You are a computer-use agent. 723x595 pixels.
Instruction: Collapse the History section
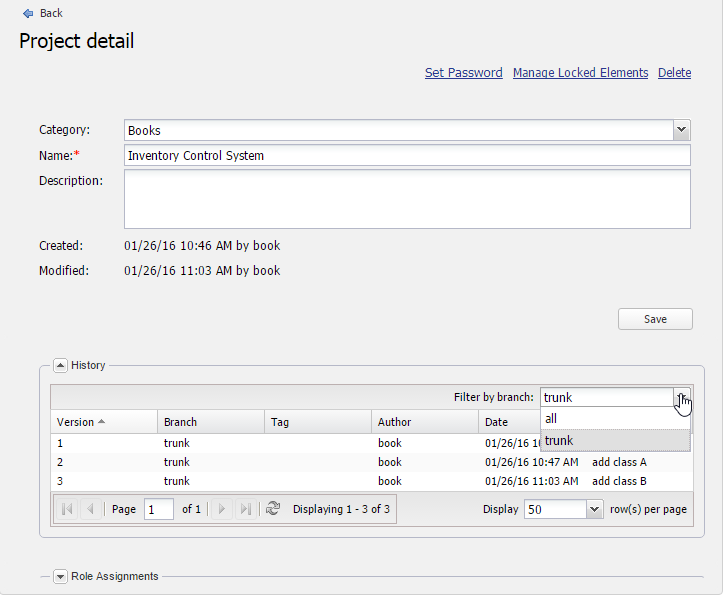click(61, 366)
